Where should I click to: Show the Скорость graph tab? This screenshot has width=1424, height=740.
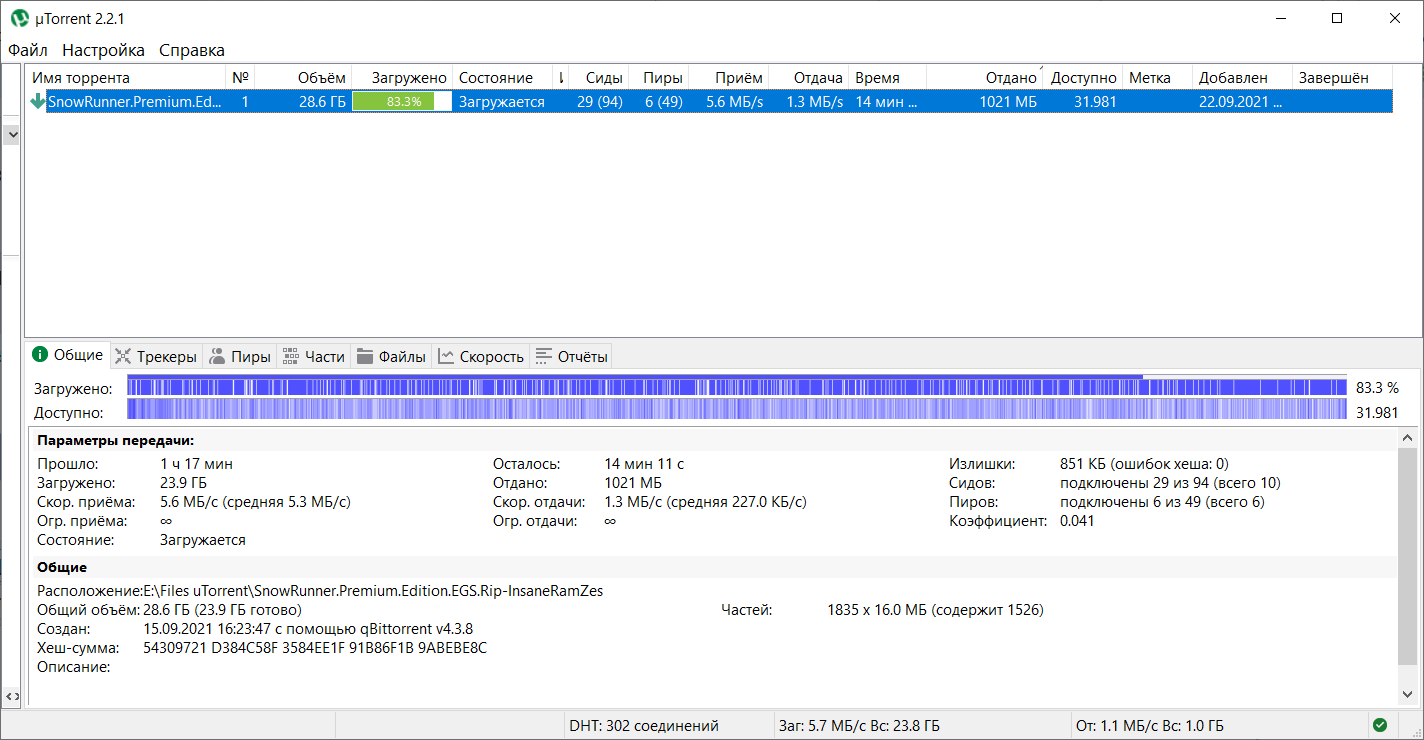[481, 356]
